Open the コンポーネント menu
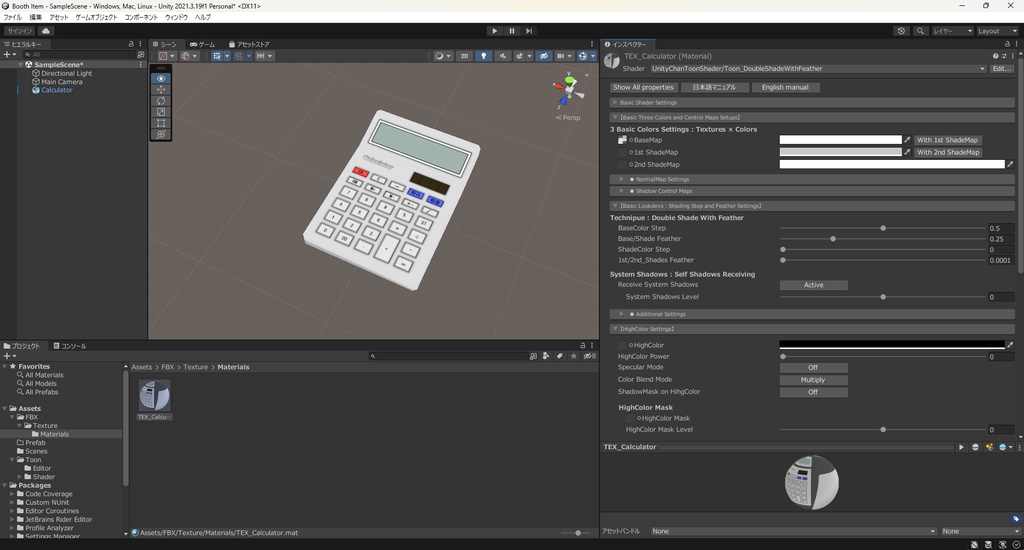Image resolution: width=1024 pixels, height=550 pixels. [141, 17]
